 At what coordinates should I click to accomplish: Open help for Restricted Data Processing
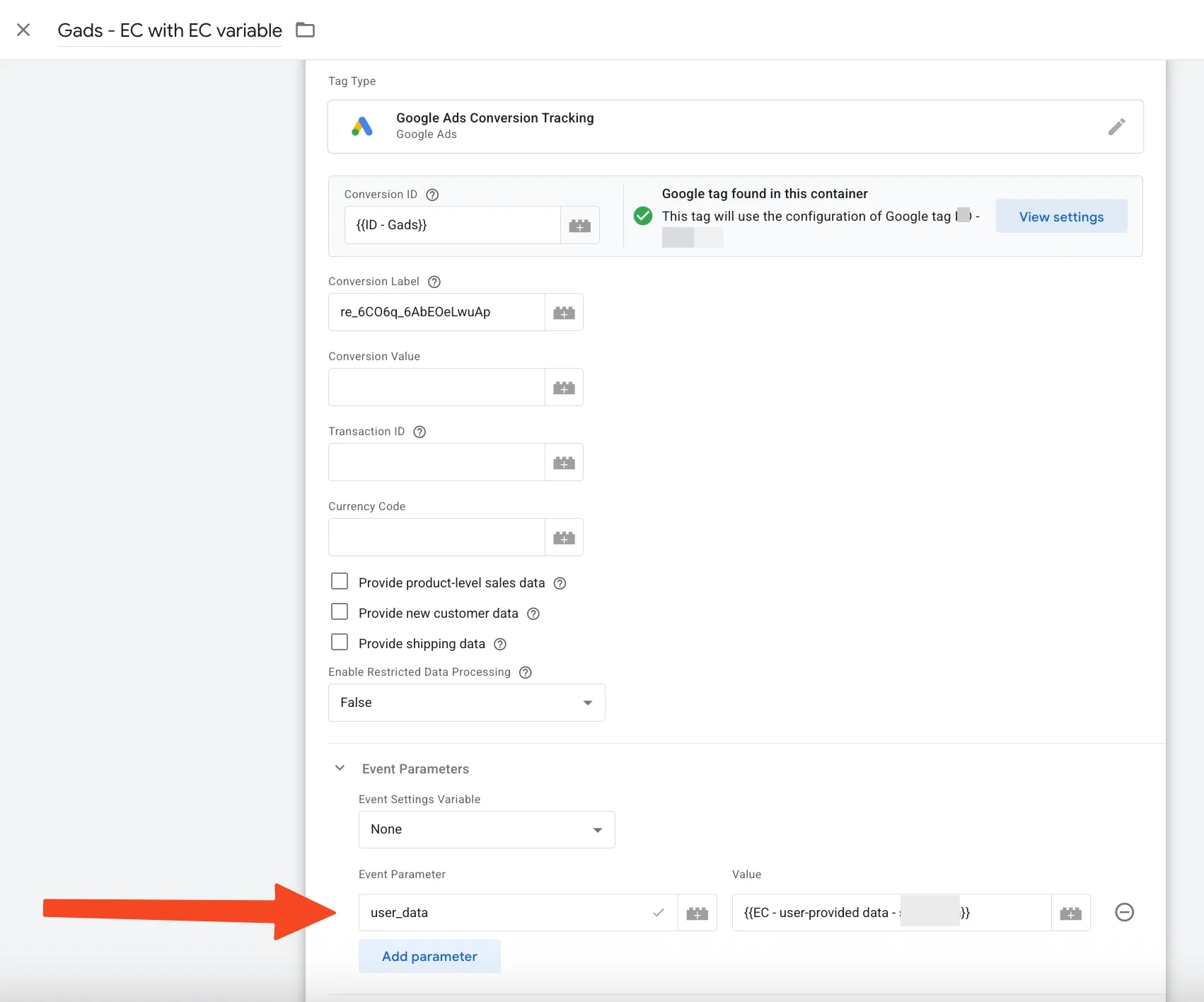click(526, 672)
